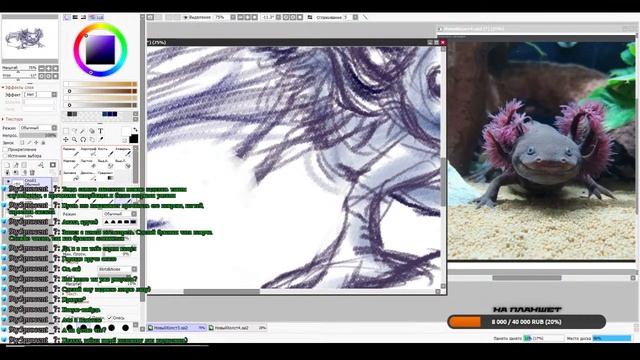
Task: Choose the Pencil brush preset
Action: tap(71, 152)
